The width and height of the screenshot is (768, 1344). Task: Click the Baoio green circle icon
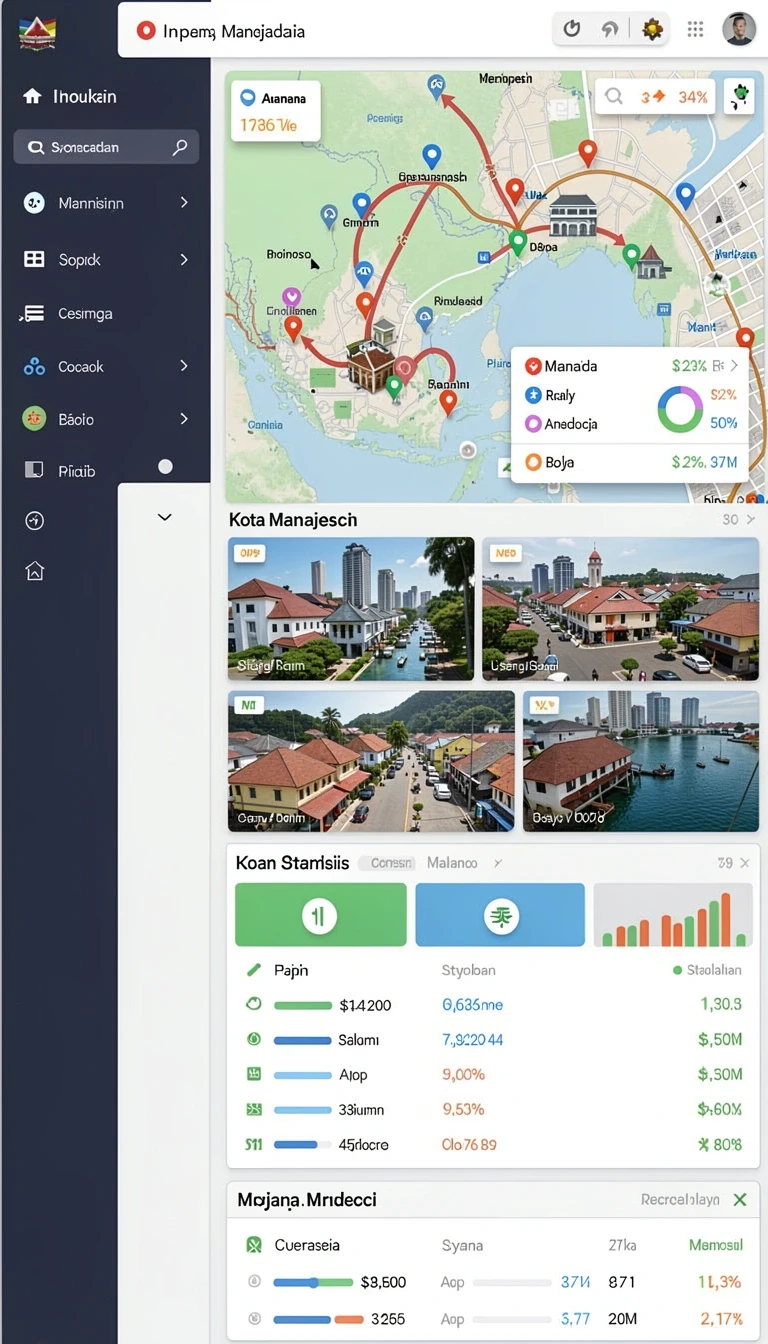34,419
